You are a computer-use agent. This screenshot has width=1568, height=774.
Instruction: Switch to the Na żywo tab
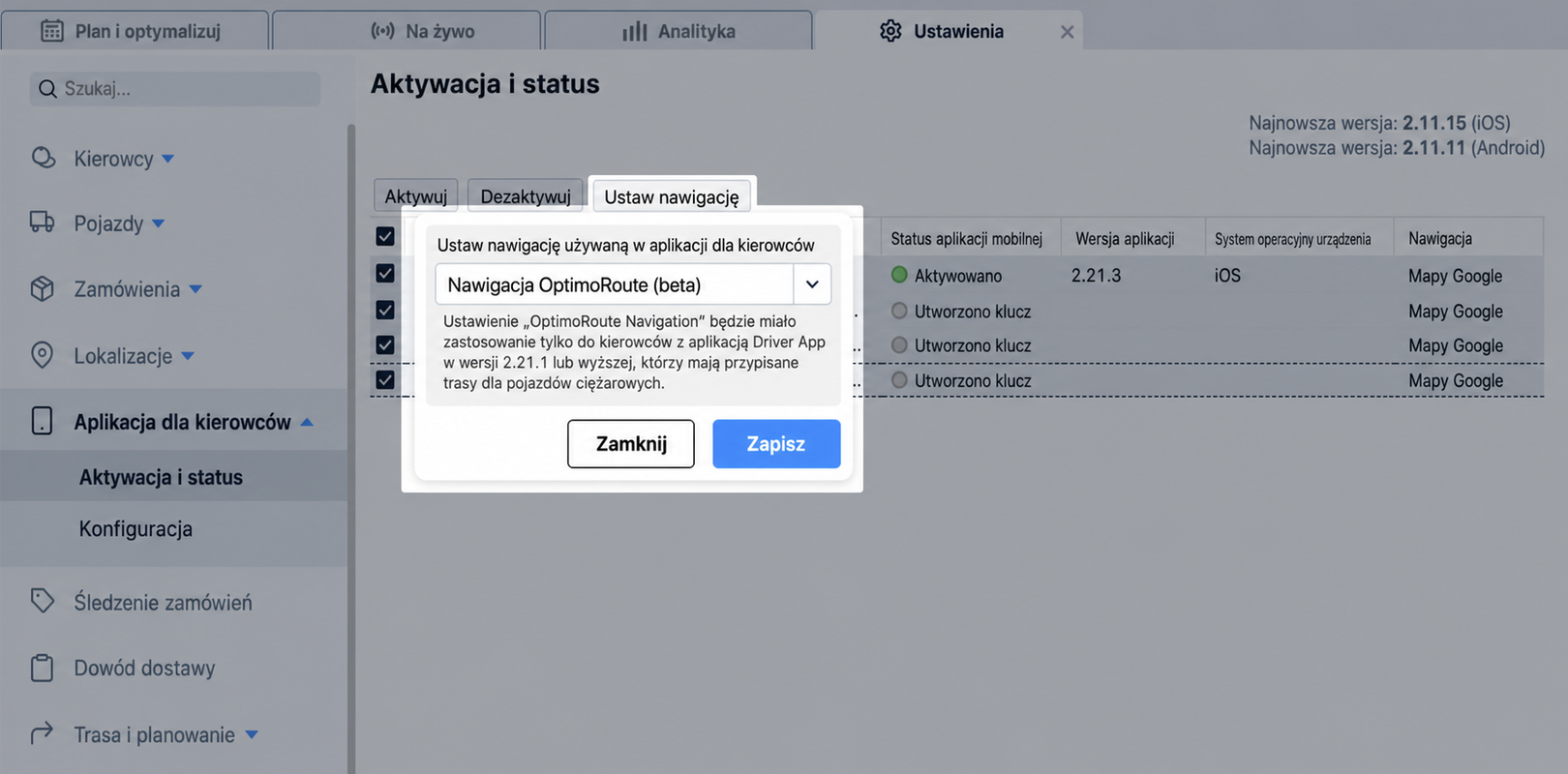pos(407,31)
